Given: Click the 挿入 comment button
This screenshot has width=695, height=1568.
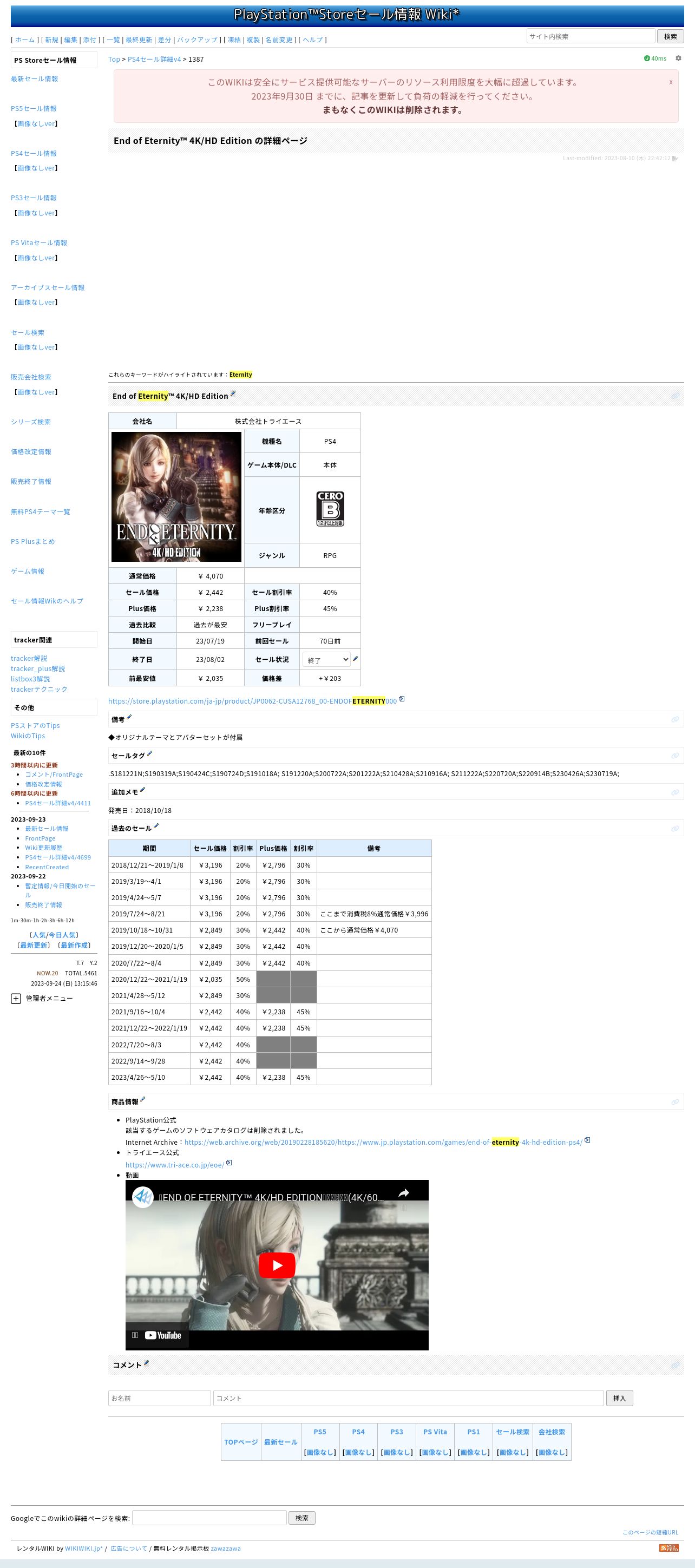Looking at the screenshot, I should 620,1398.
